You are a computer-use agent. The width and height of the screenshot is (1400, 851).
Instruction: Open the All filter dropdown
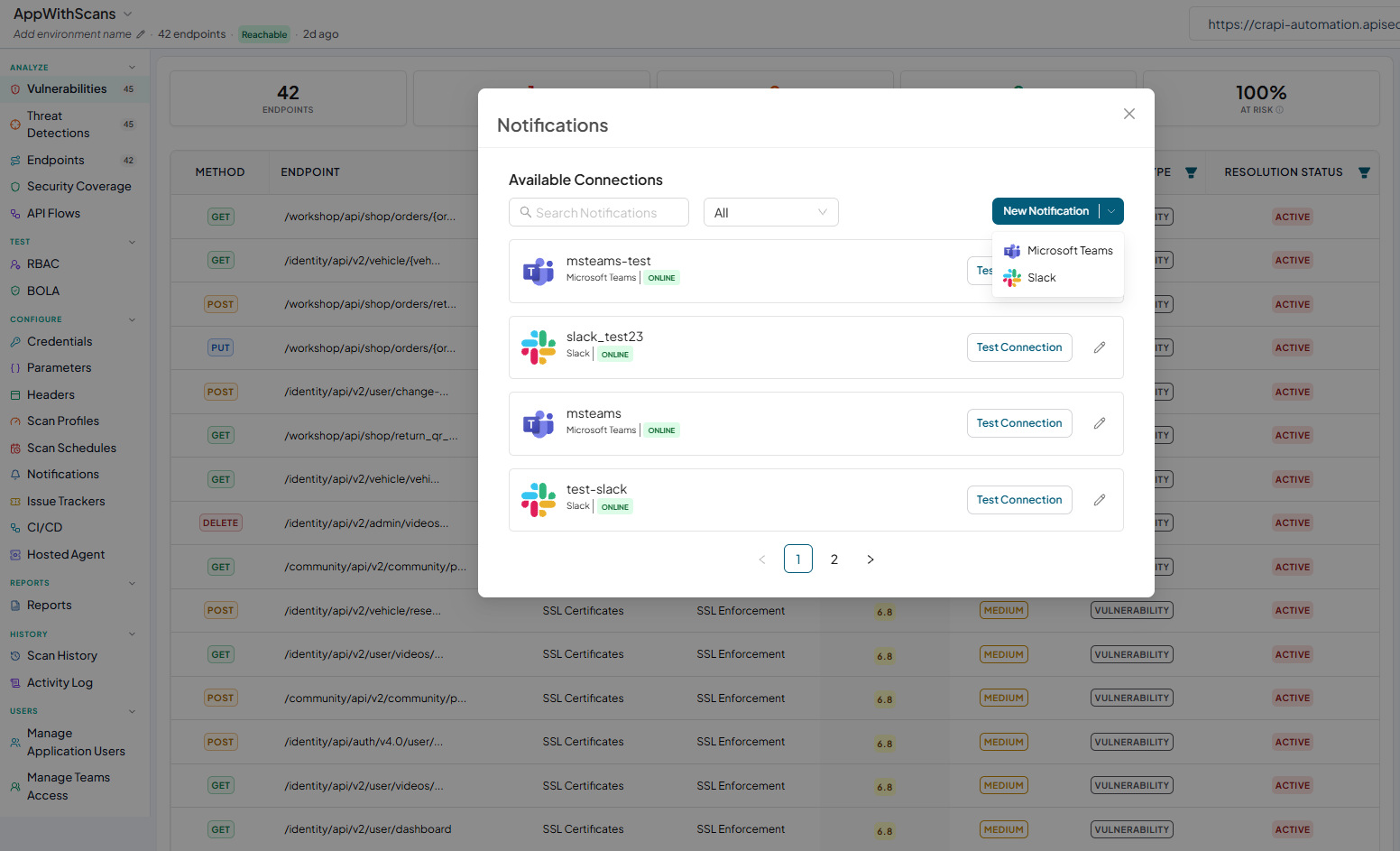pos(771,212)
